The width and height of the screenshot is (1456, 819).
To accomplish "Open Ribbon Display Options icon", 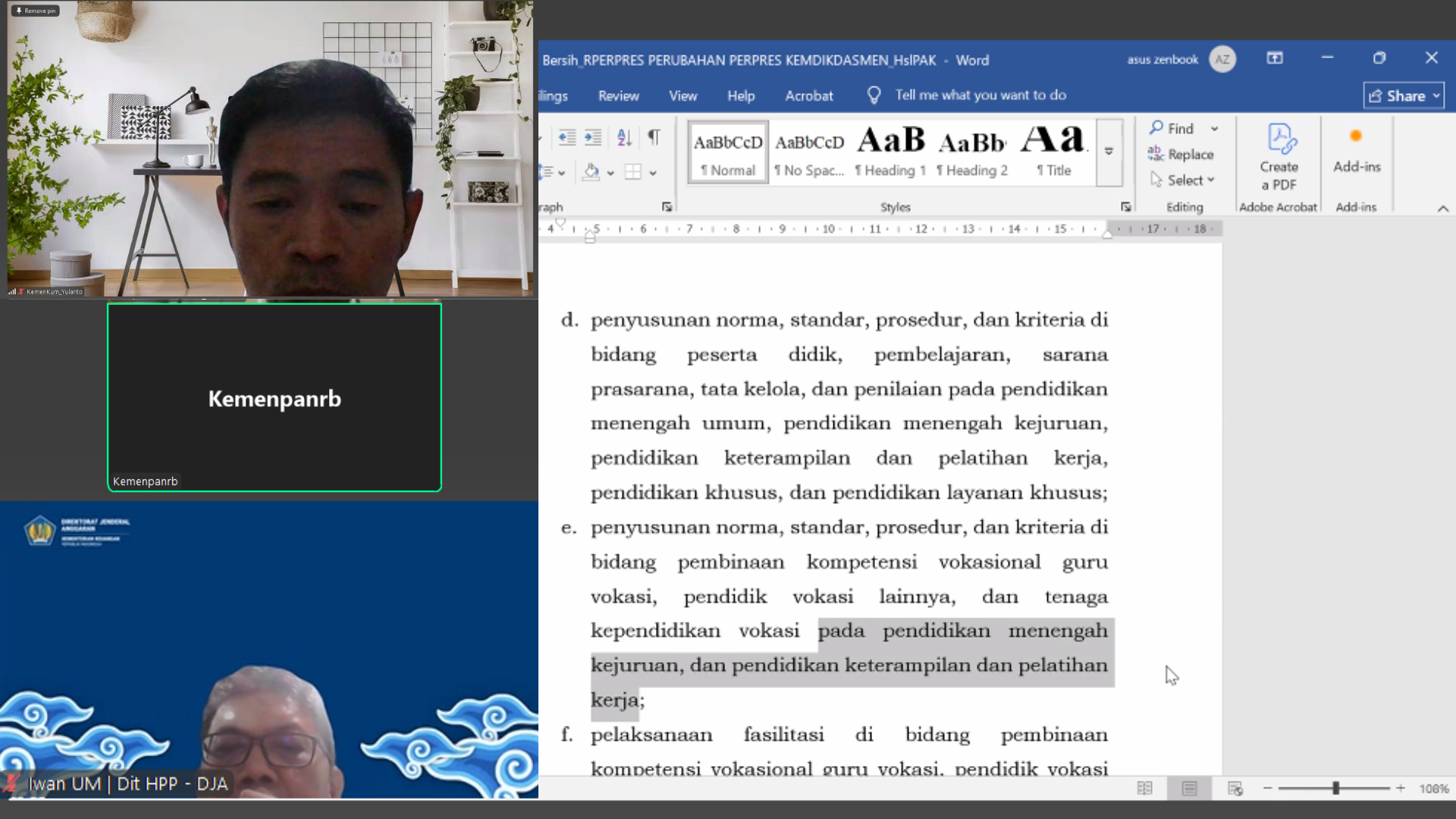I will 1275,58.
